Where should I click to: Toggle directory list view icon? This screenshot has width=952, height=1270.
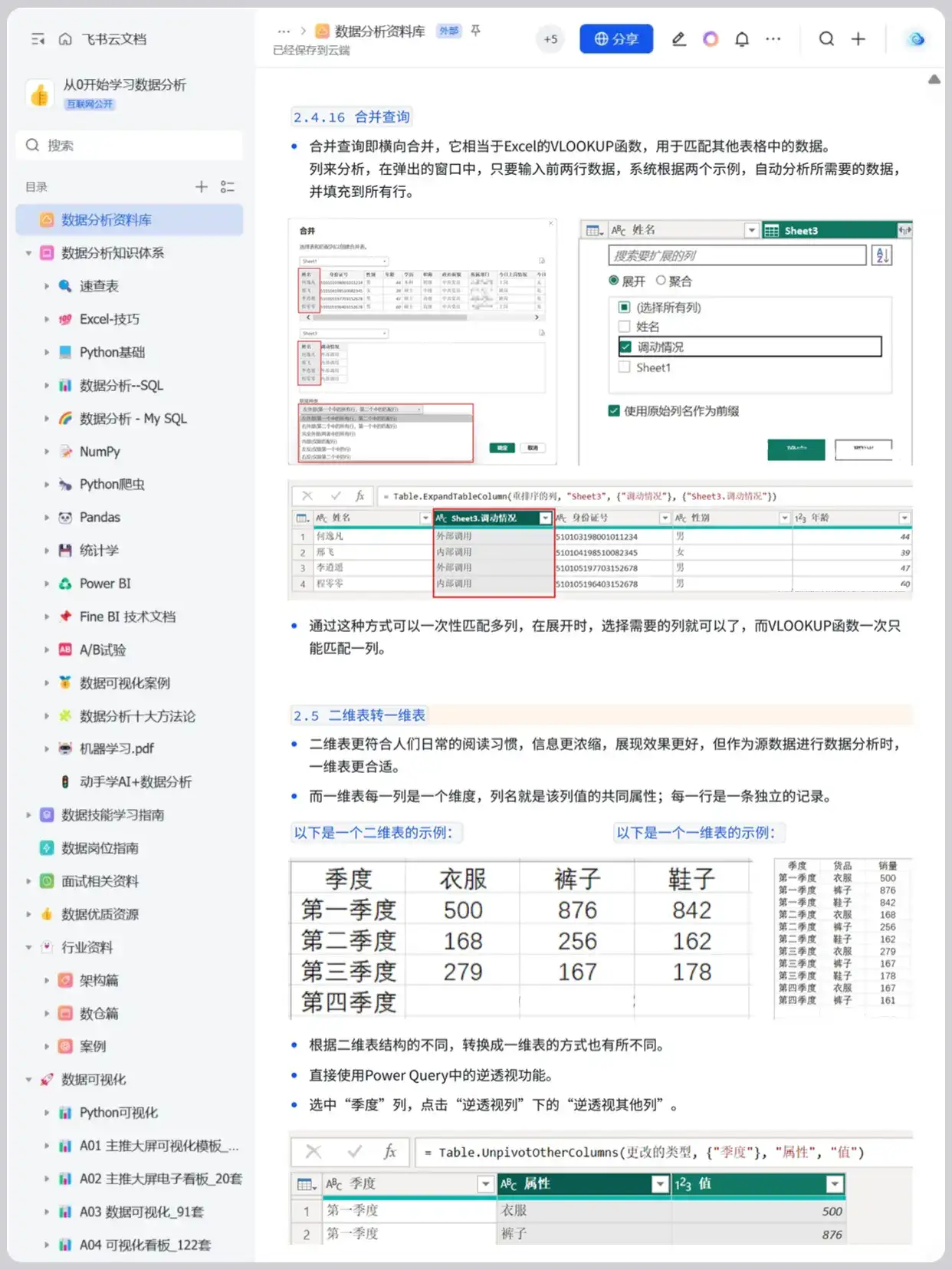point(228,186)
